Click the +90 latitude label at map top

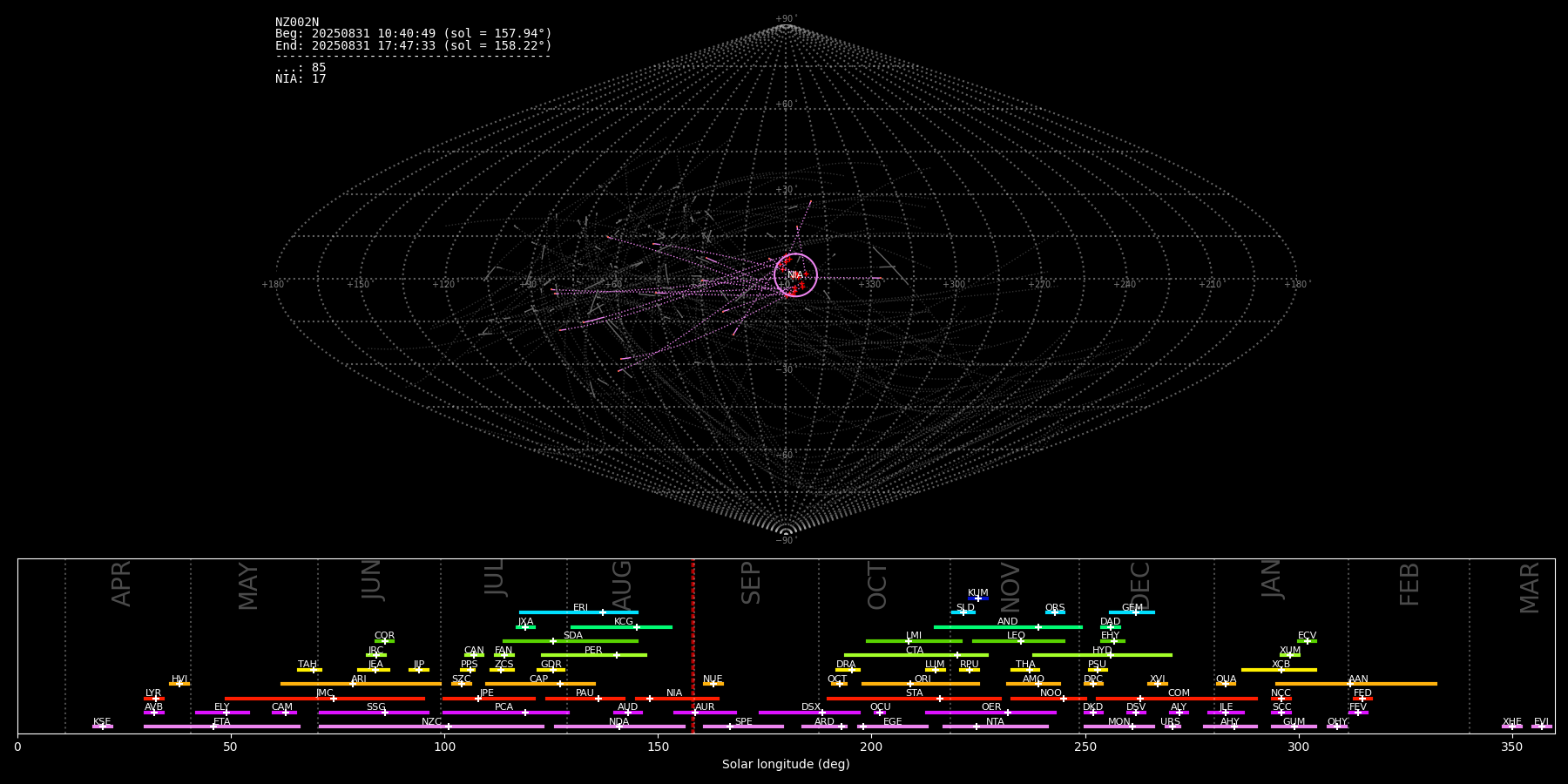pos(786,18)
